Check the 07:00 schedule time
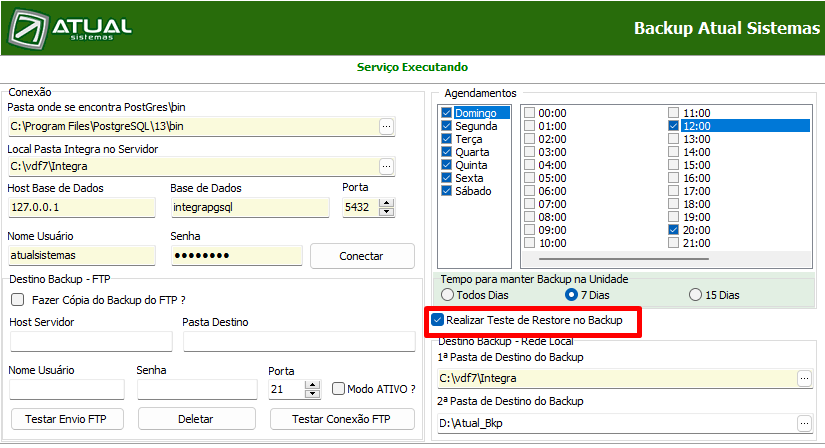Viewport: 825px width, 448px height. [x=529, y=204]
